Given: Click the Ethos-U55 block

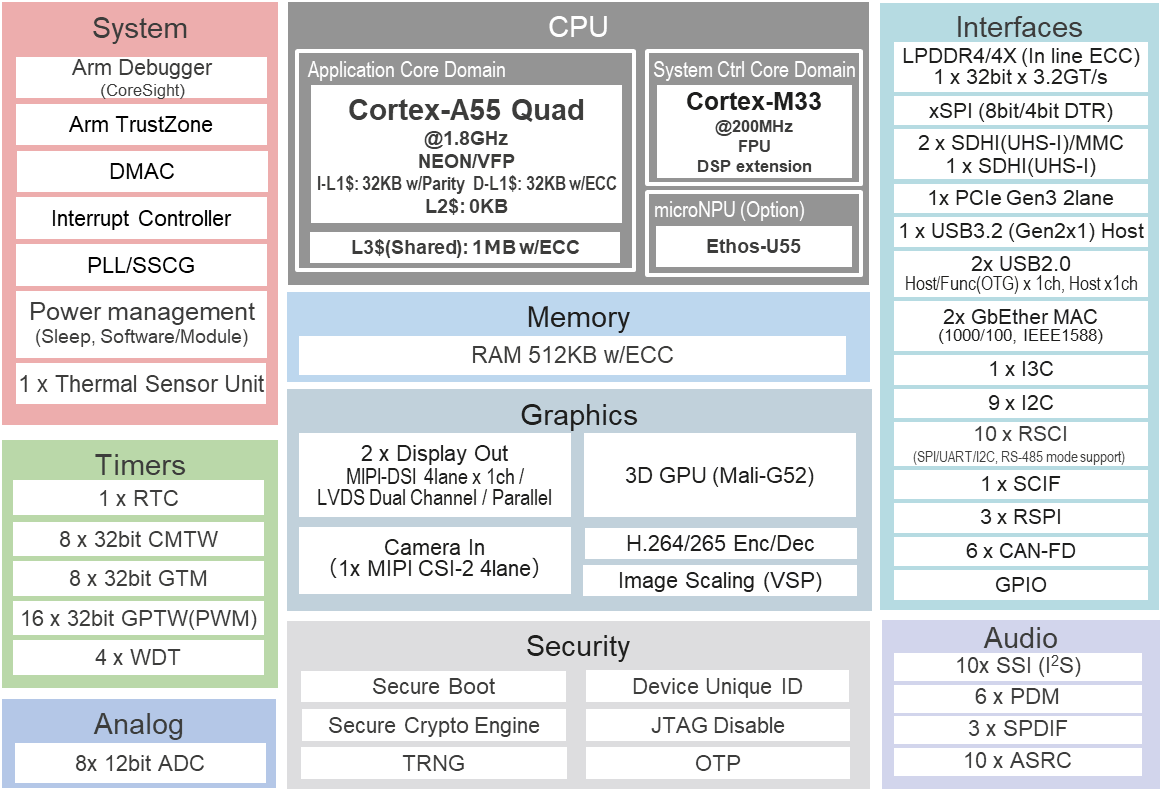Looking at the screenshot, I should tap(754, 246).
